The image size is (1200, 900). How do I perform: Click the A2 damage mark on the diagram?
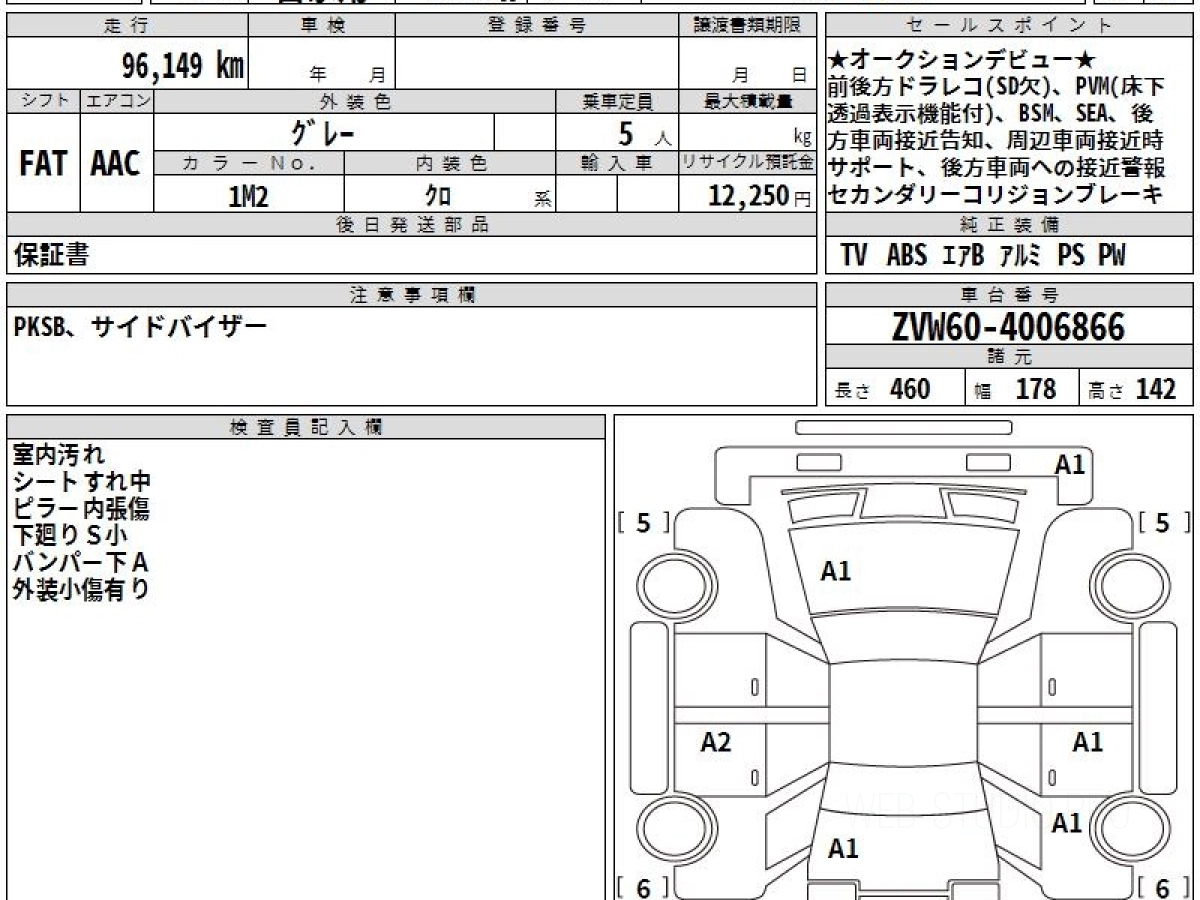(716, 742)
